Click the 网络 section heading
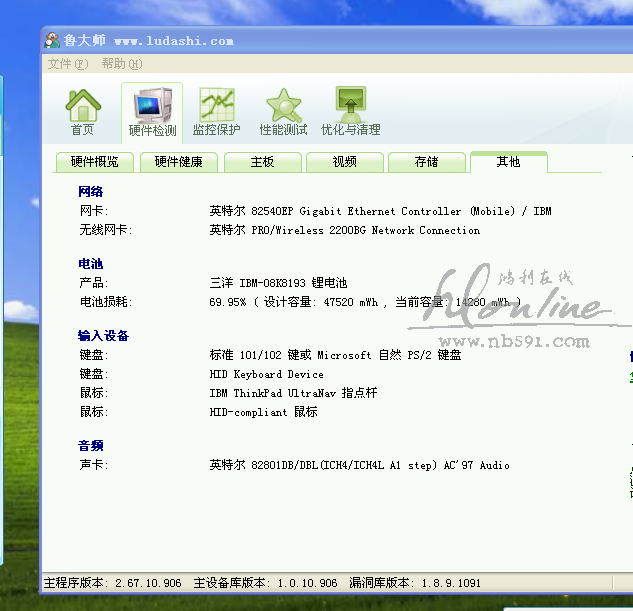The image size is (633, 611). pyautogui.click(x=91, y=191)
